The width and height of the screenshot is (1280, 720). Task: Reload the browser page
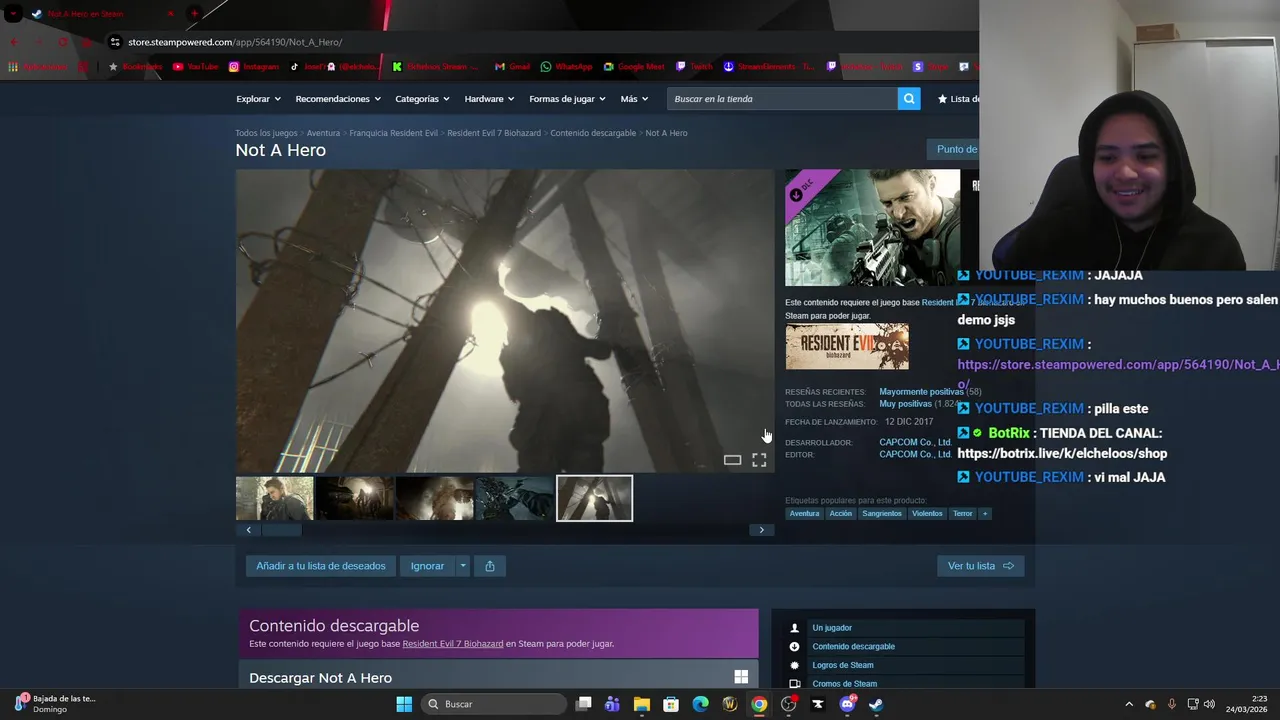pyautogui.click(x=62, y=42)
